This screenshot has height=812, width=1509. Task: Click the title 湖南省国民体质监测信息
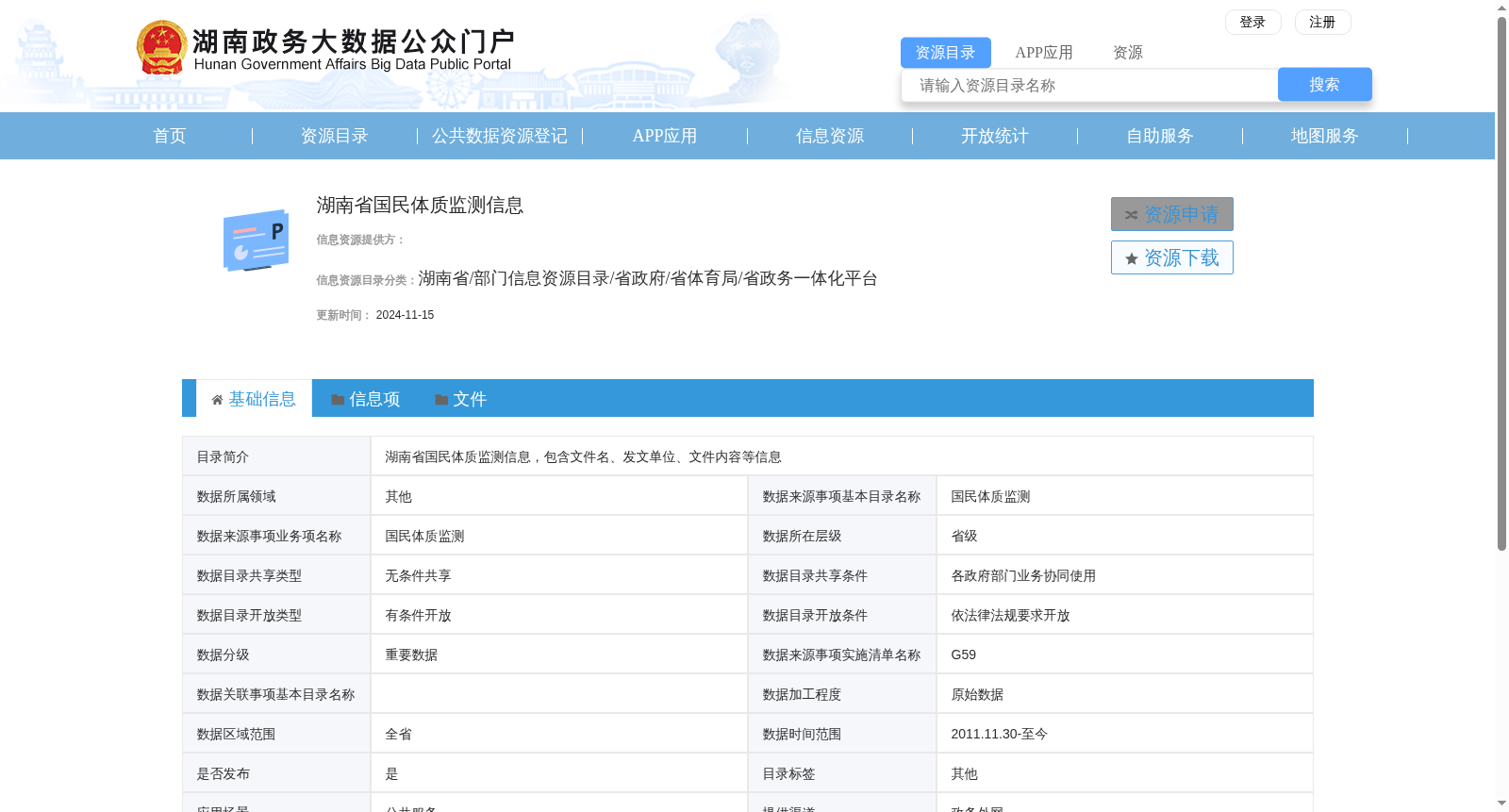tap(420, 206)
